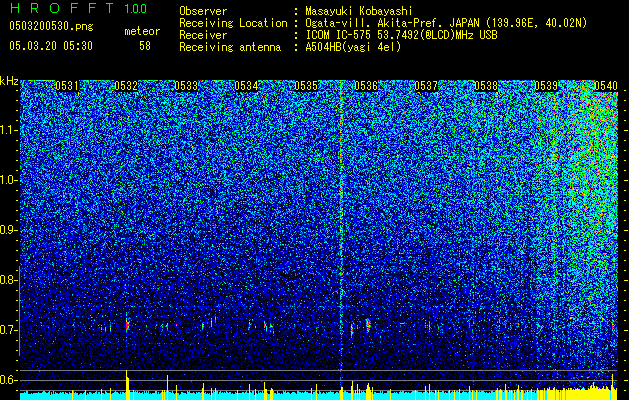The height and width of the screenshot is (400, 629).
Task: Click the HROFFT title text
Action: point(62,8)
